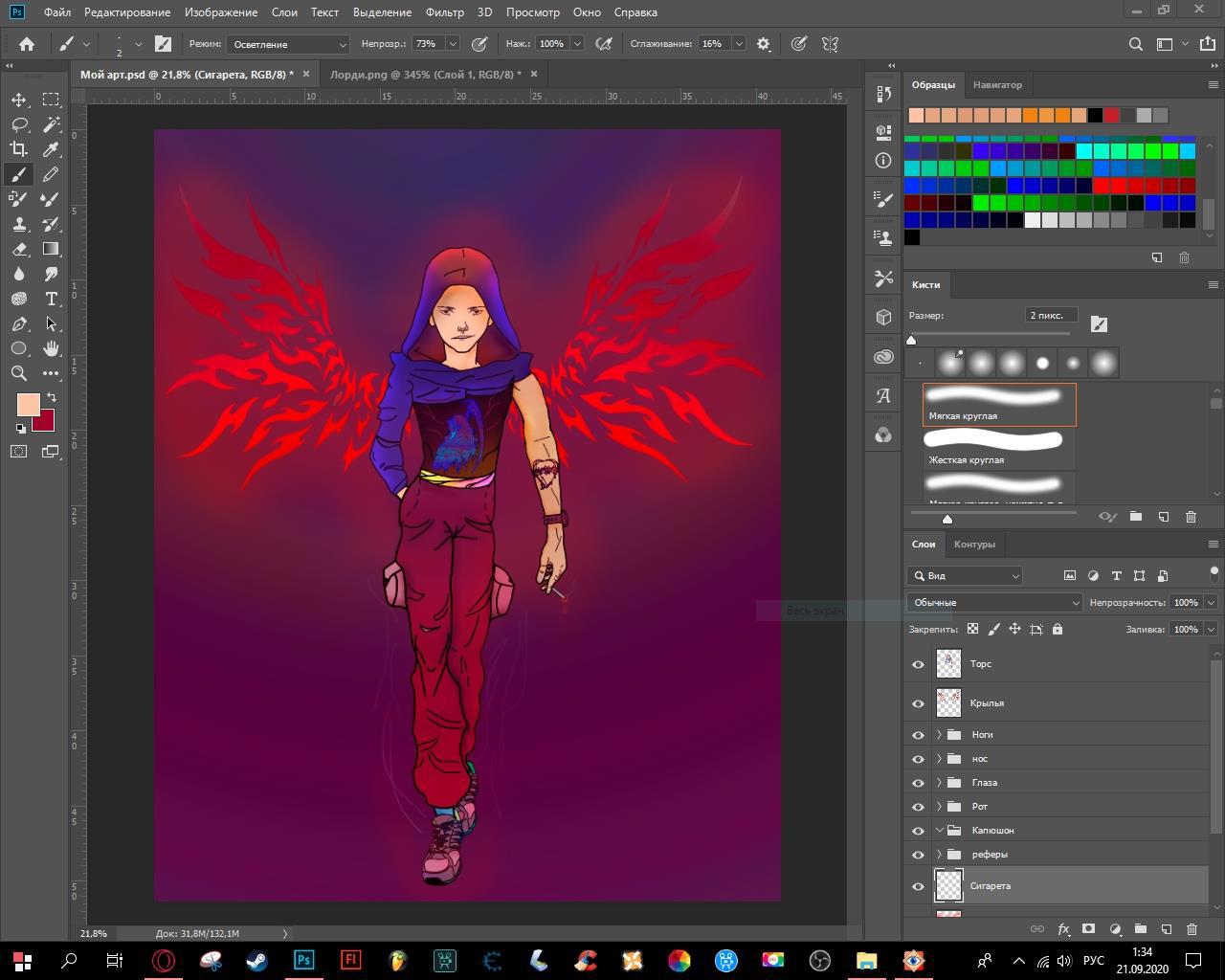Screen dimensions: 1225x980
Task: Click the Home icon in options bar
Action: pyautogui.click(x=27, y=44)
